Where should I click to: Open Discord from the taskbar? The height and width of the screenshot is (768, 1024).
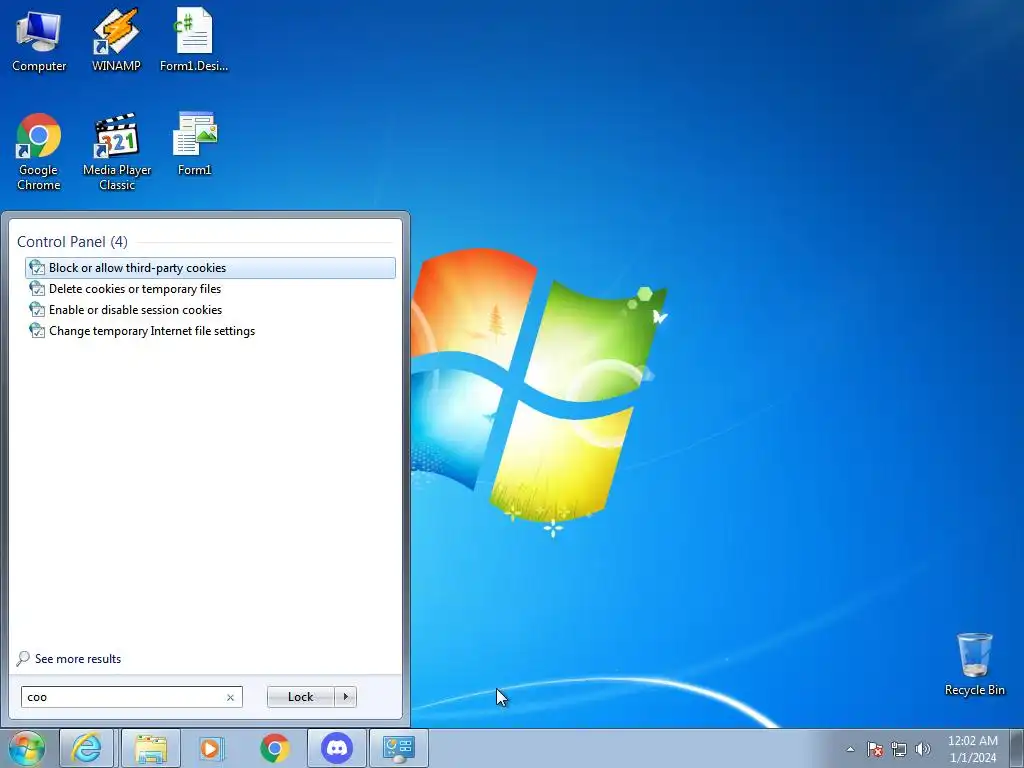tap(337, 748)
